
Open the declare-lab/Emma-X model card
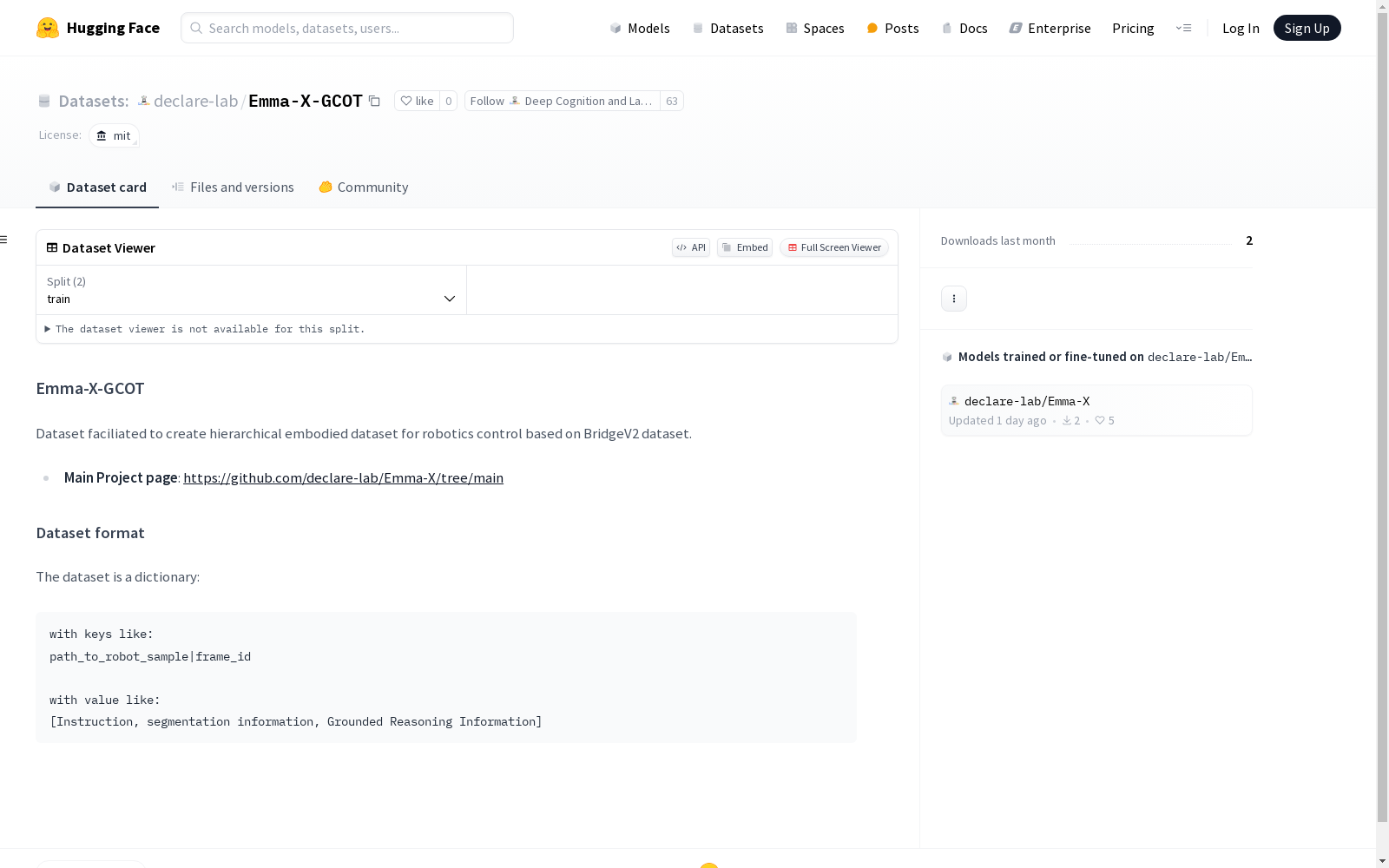[1096, 411]
